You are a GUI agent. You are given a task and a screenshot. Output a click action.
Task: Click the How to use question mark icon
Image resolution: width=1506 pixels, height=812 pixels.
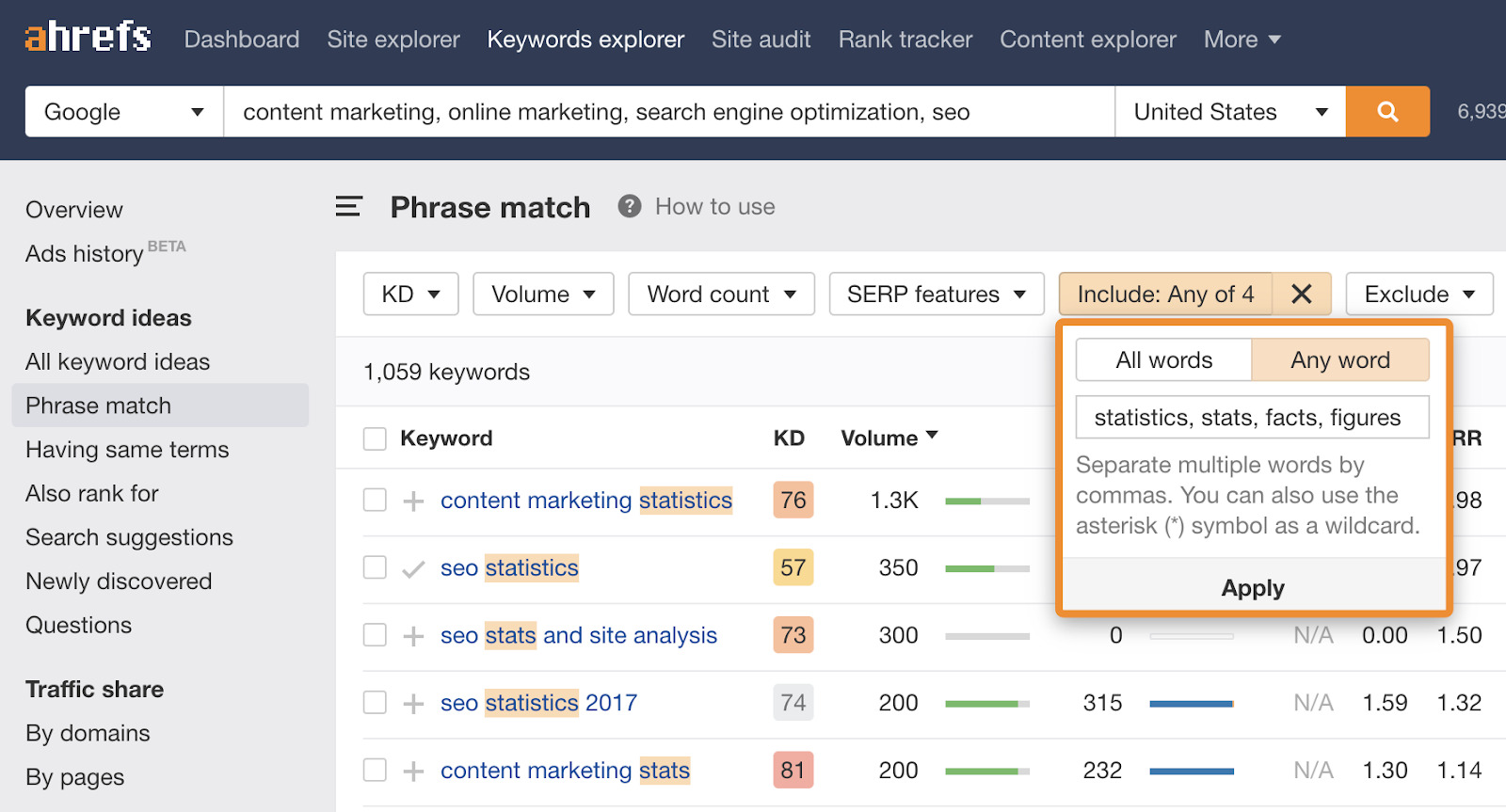(630, 206)
